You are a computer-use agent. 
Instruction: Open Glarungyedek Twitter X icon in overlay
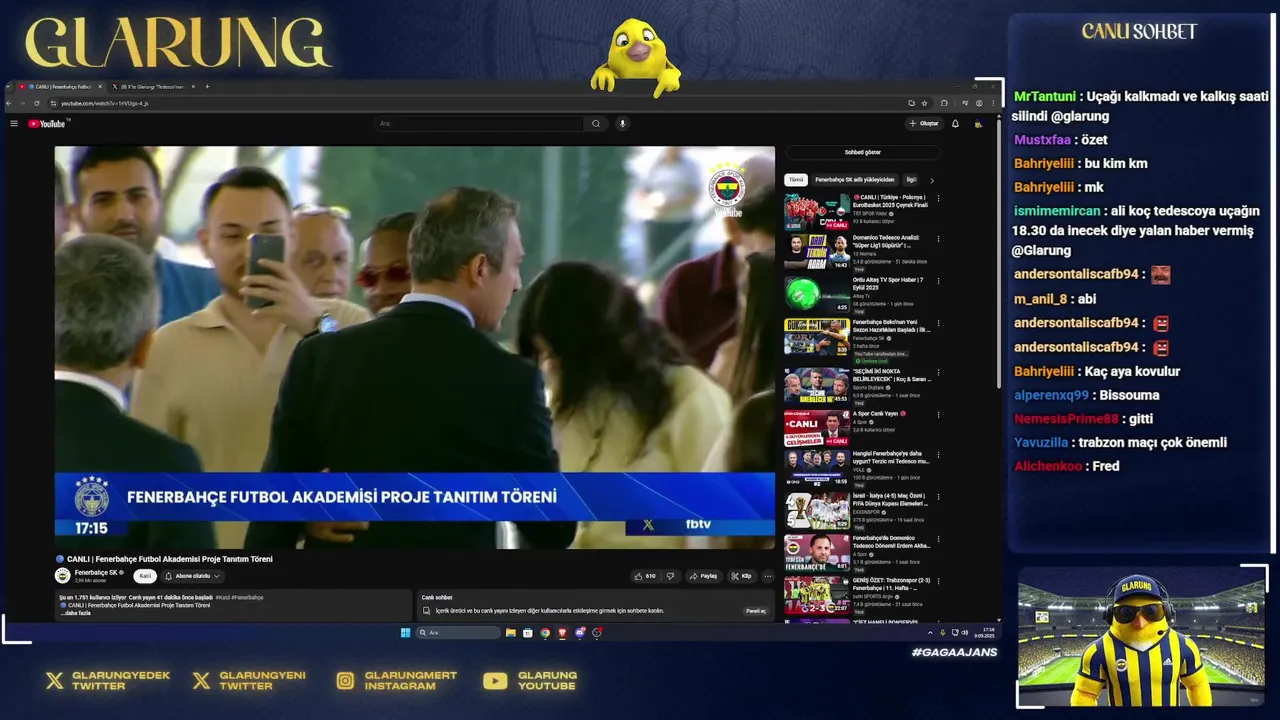(x=55, y=681)
